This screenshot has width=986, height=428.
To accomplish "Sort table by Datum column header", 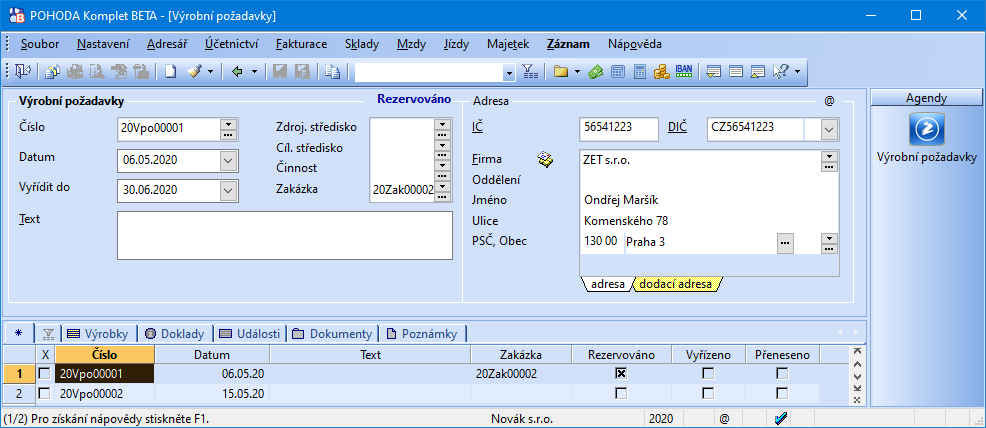I will (212, 354).
